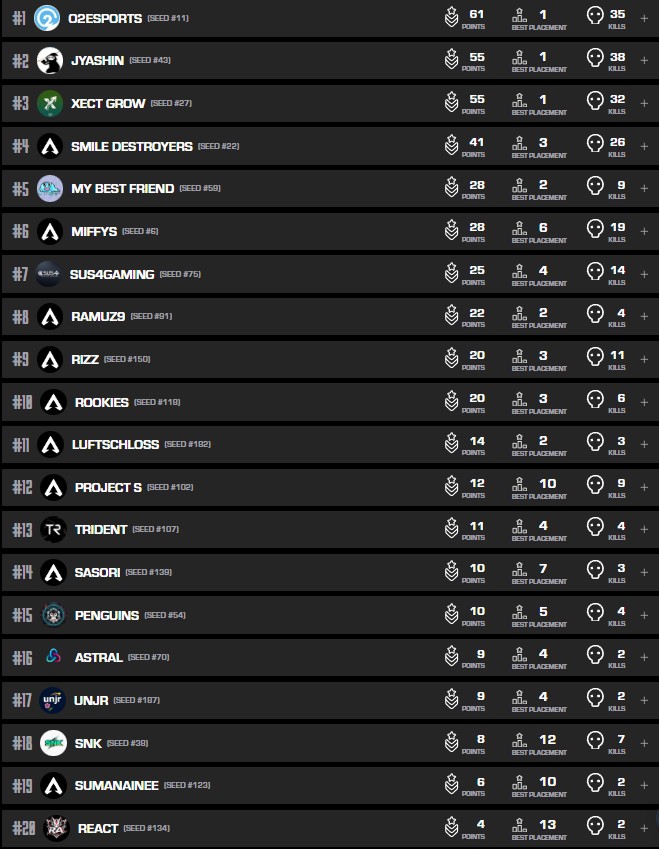Click the MY BEST FRIEND team logo
Screen dimensions: 659x849
[x=50, y=188]
